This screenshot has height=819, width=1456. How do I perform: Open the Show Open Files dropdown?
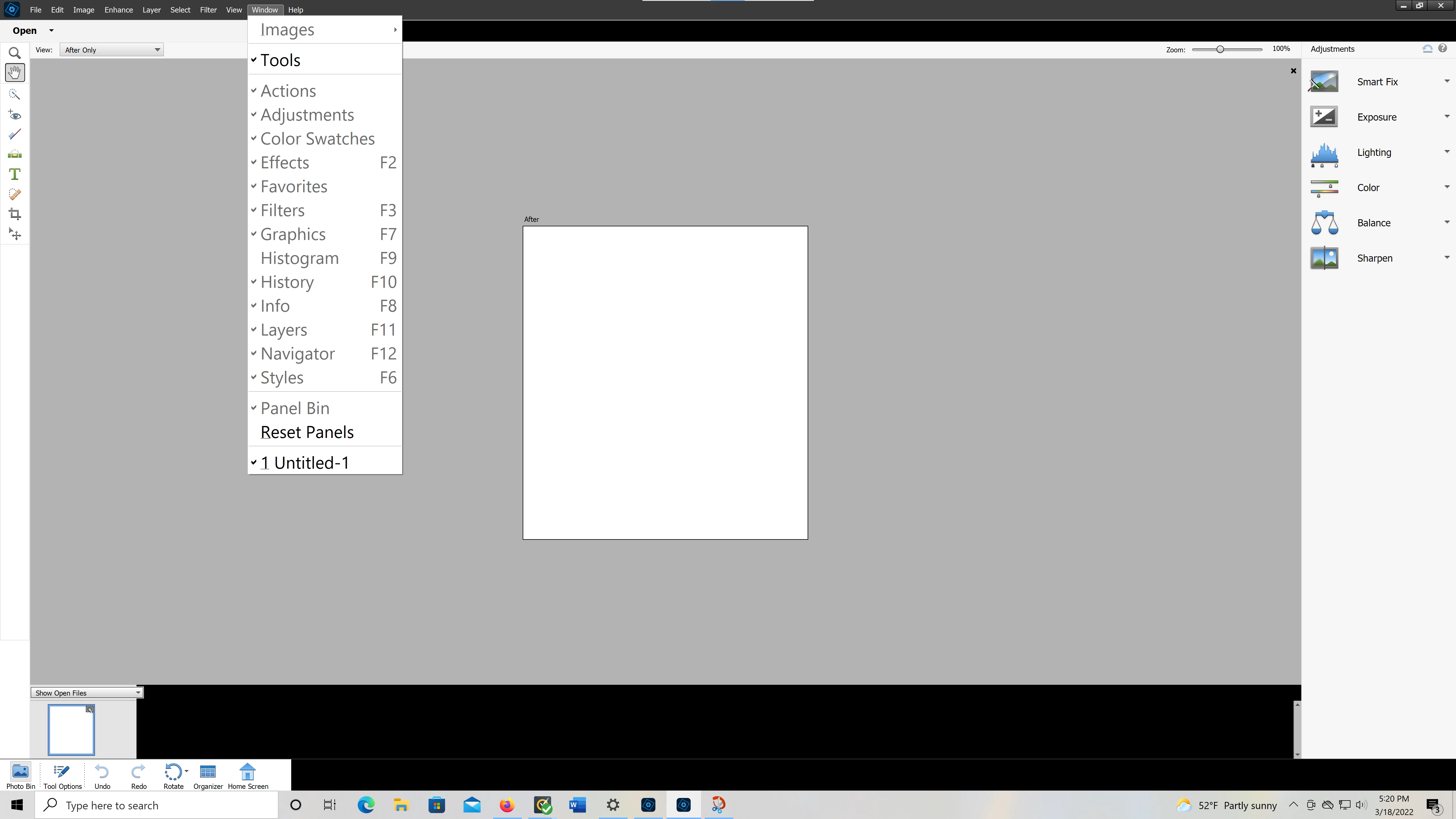[x=87, y=692]
